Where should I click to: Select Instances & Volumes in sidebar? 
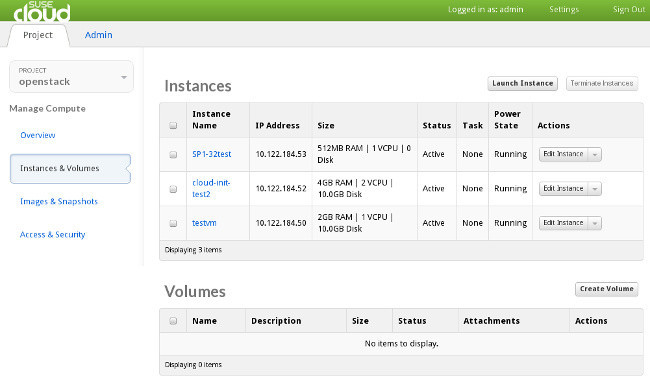tap(70, 168)
